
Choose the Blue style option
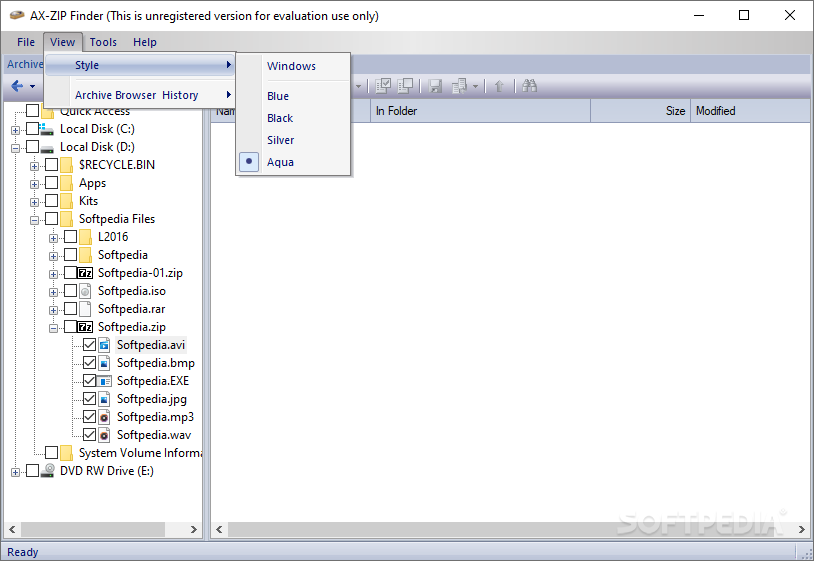293,96
